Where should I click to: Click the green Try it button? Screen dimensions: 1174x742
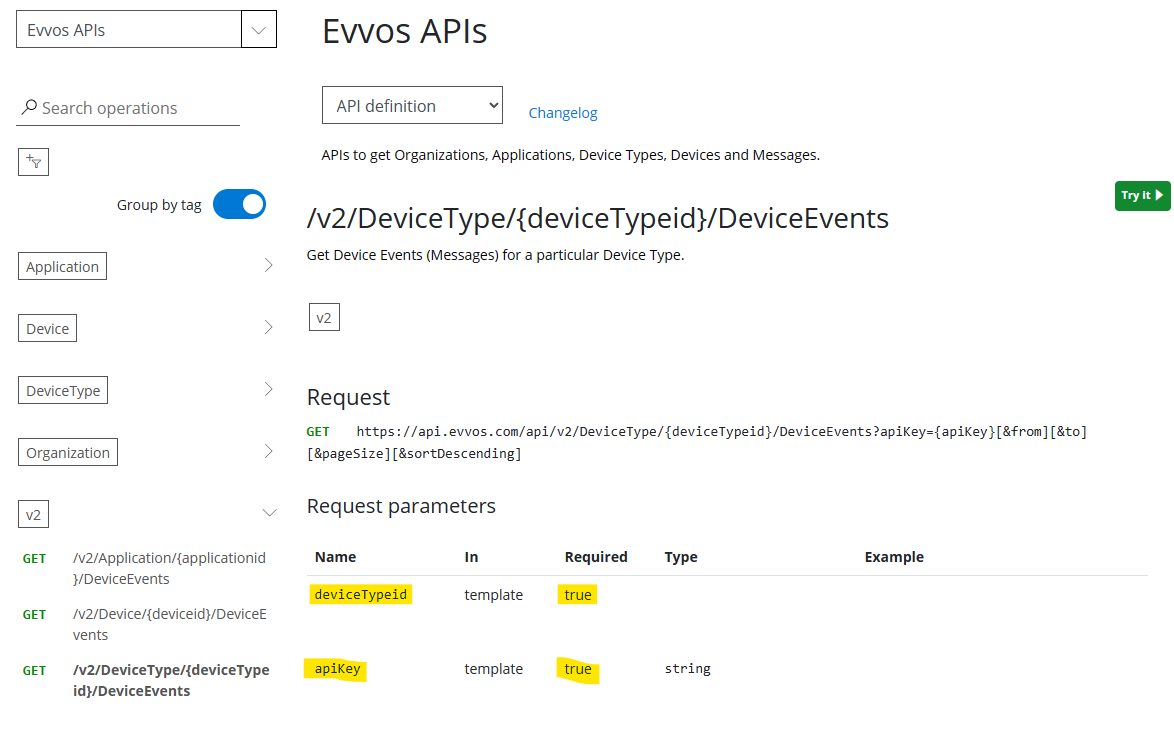click(x=1142, y=195)
